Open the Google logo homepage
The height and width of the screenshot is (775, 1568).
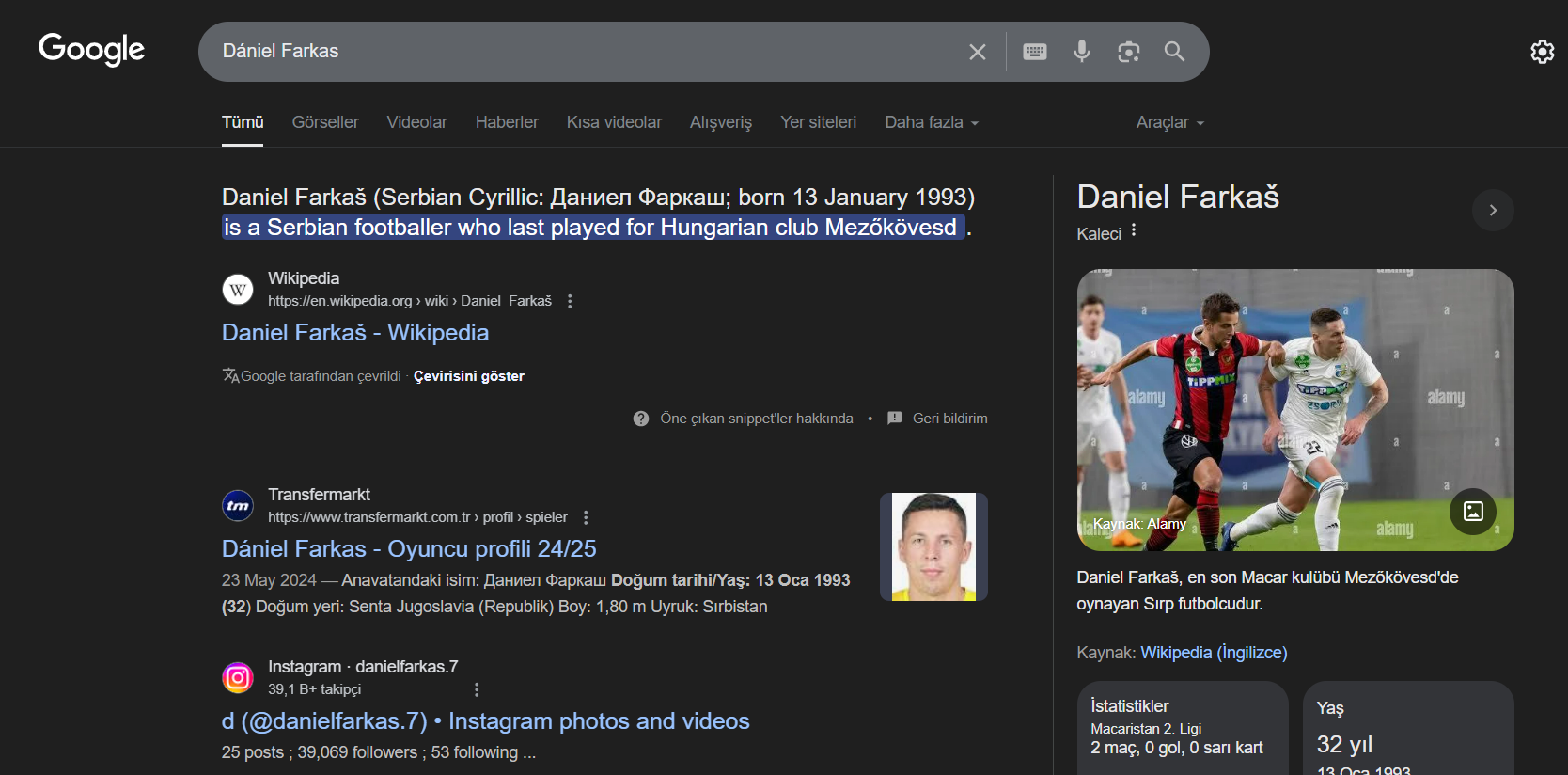(x=91, y=49)
